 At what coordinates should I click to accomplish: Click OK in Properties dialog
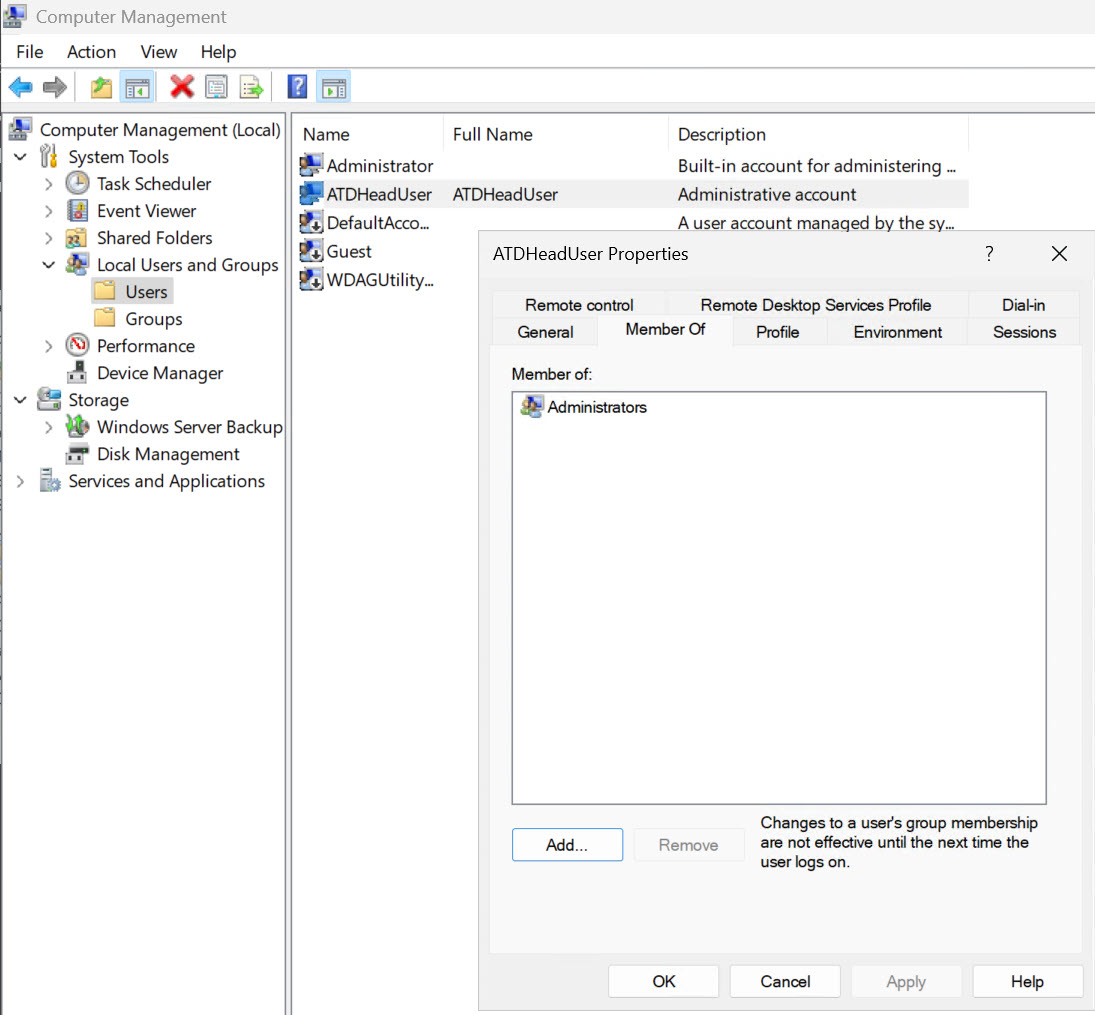point(663,981)
